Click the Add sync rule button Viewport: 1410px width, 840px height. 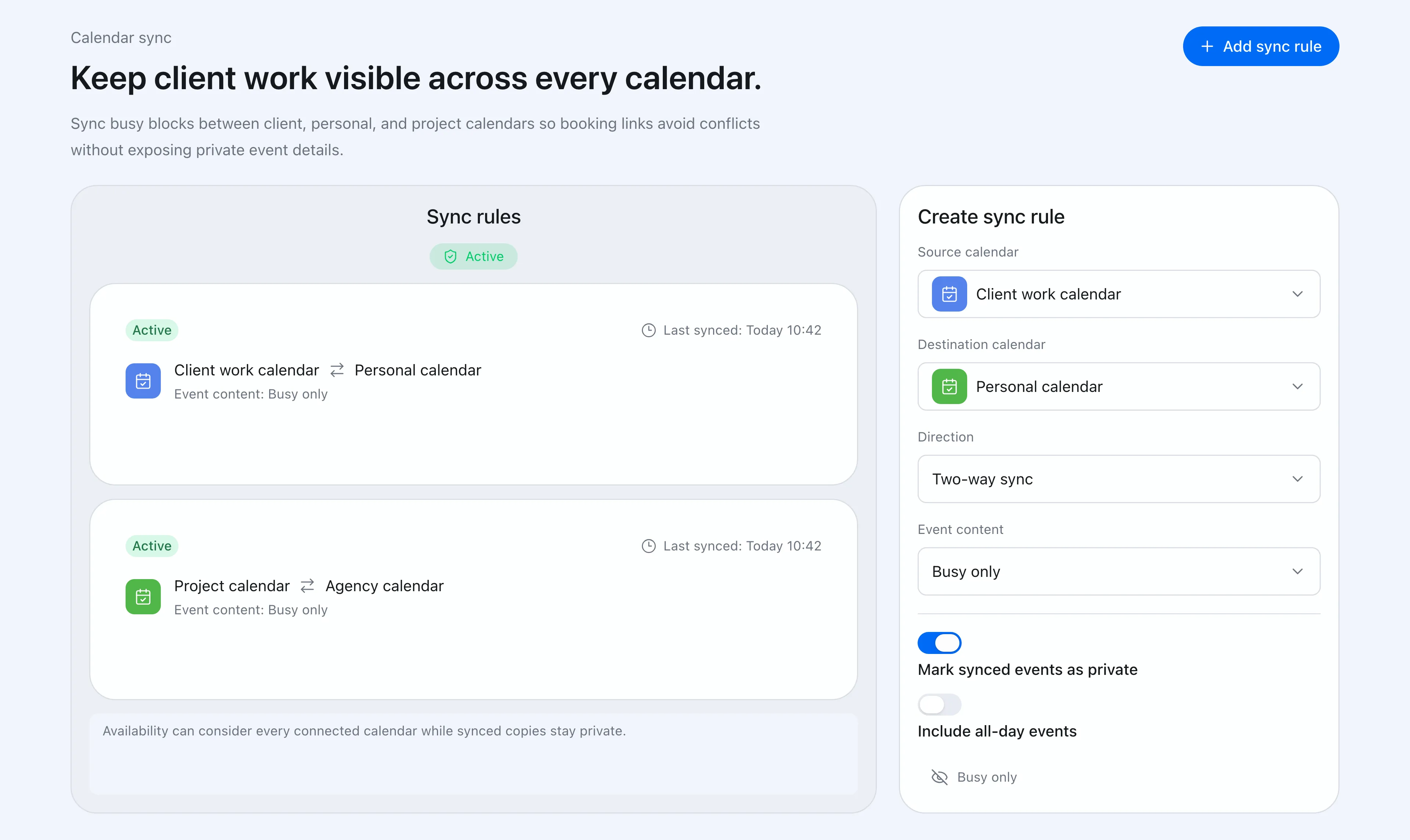coord(1261,46)
